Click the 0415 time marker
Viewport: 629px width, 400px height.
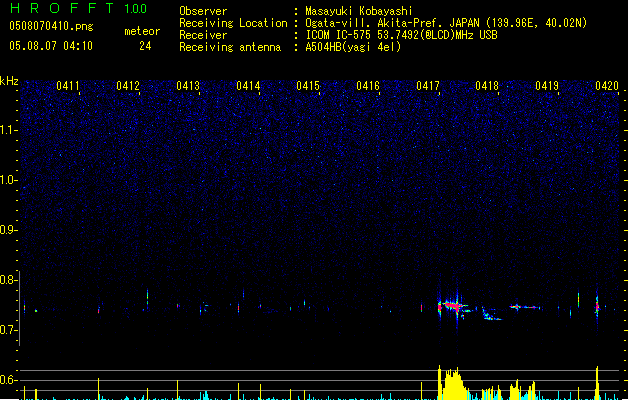click(x=308, y=85)
